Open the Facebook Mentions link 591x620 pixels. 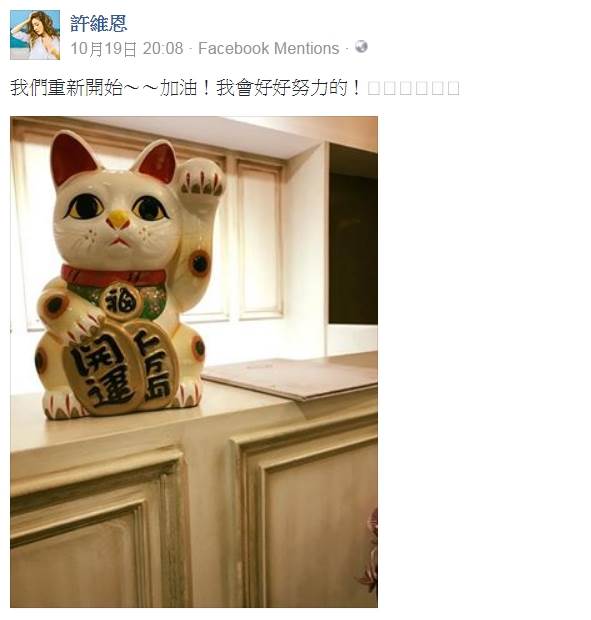[x=268, y=49]
